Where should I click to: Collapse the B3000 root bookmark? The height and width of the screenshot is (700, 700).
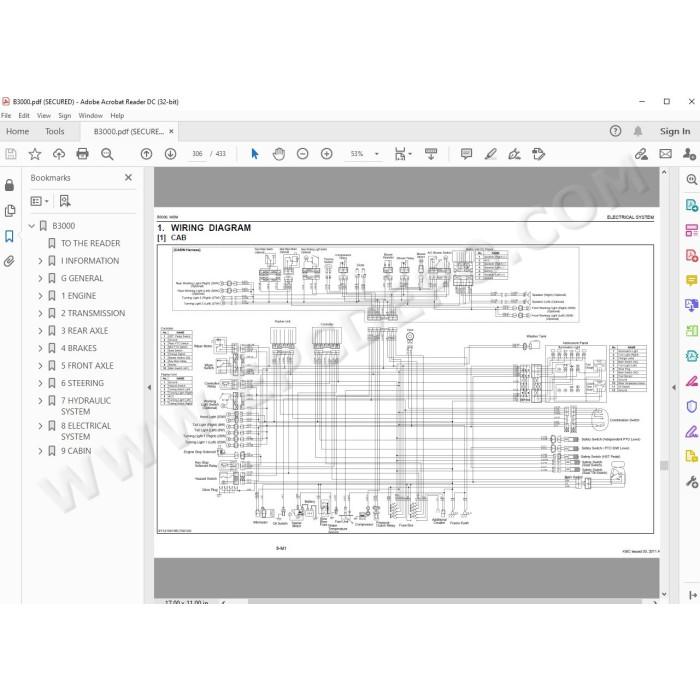[x=32, y=226]
